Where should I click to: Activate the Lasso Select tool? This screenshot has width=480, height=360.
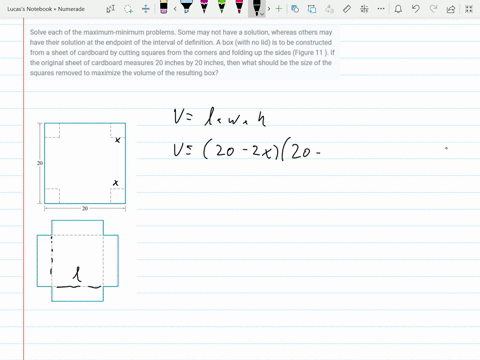[128, 9]
